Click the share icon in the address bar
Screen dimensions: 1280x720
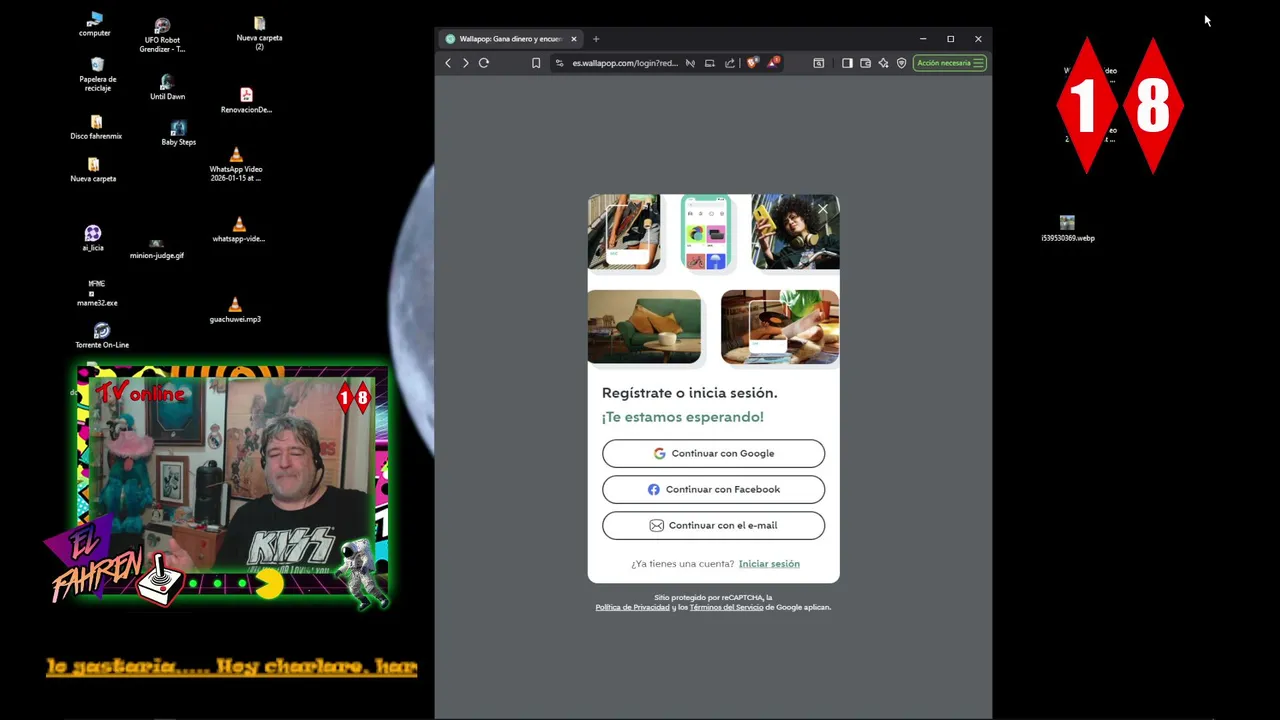coord(730,63)
